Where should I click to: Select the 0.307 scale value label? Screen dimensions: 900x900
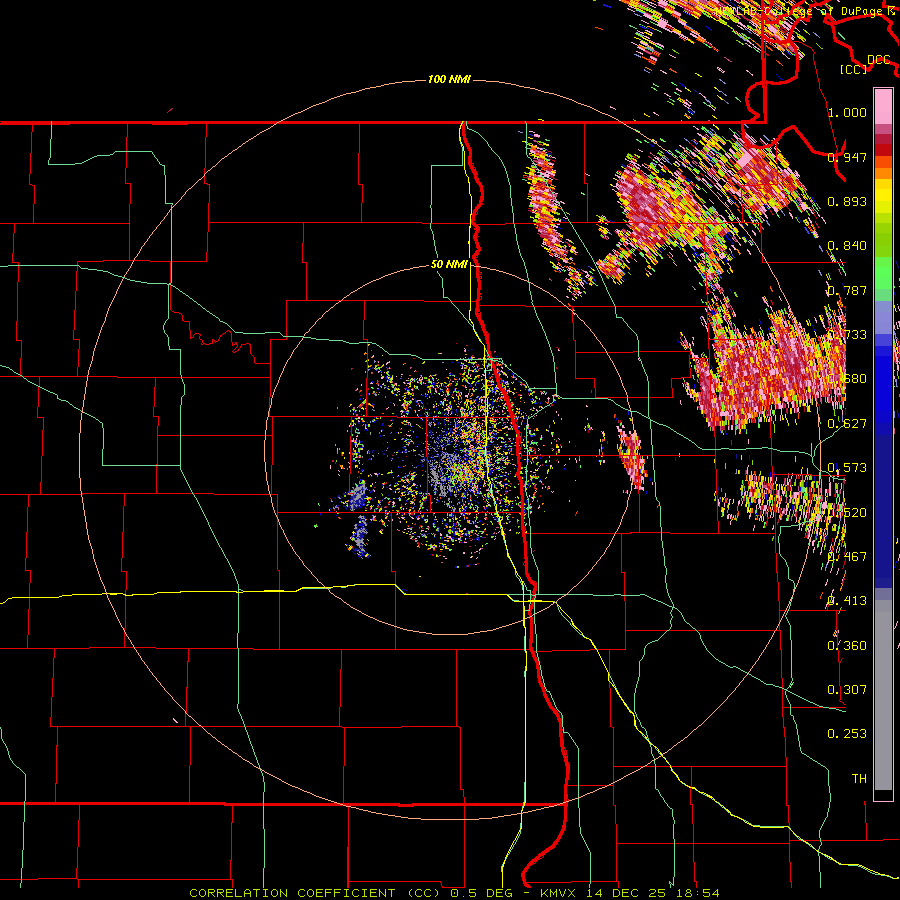point(847,690)
